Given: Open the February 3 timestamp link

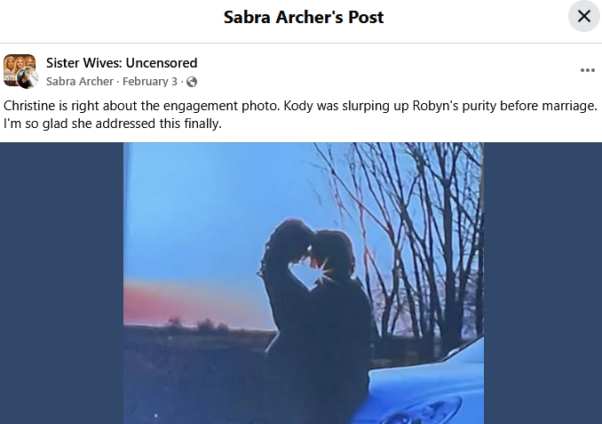Looking at the screenshot, I should pos(150,81).
